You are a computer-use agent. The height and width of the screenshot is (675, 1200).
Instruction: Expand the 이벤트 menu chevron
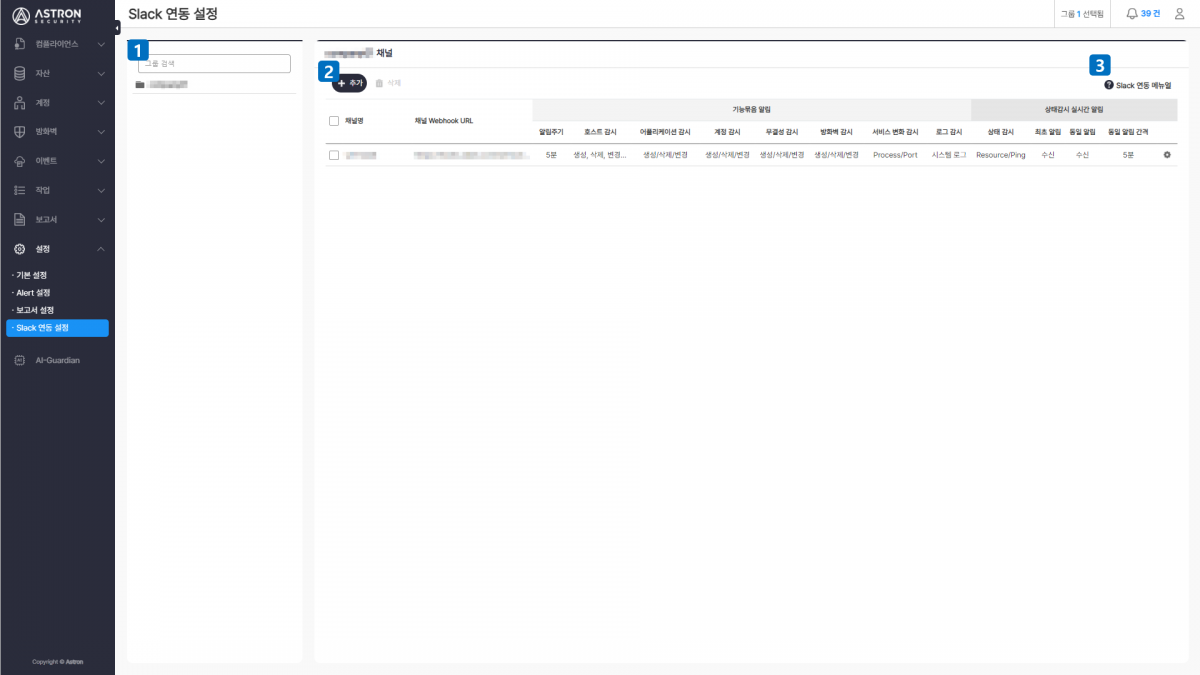coord(101,161)
